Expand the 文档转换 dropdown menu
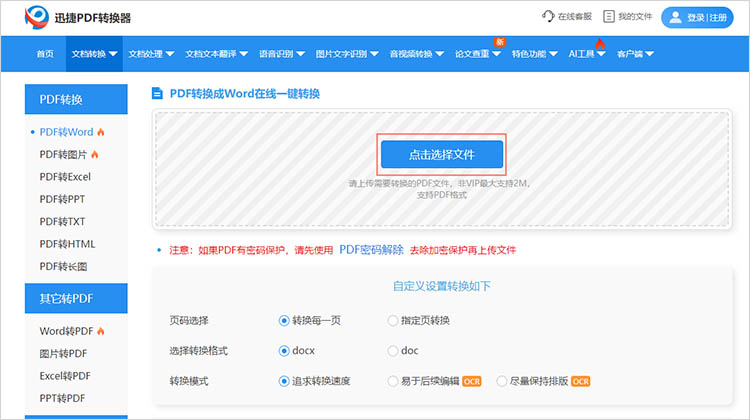 (x=95, y=54)
